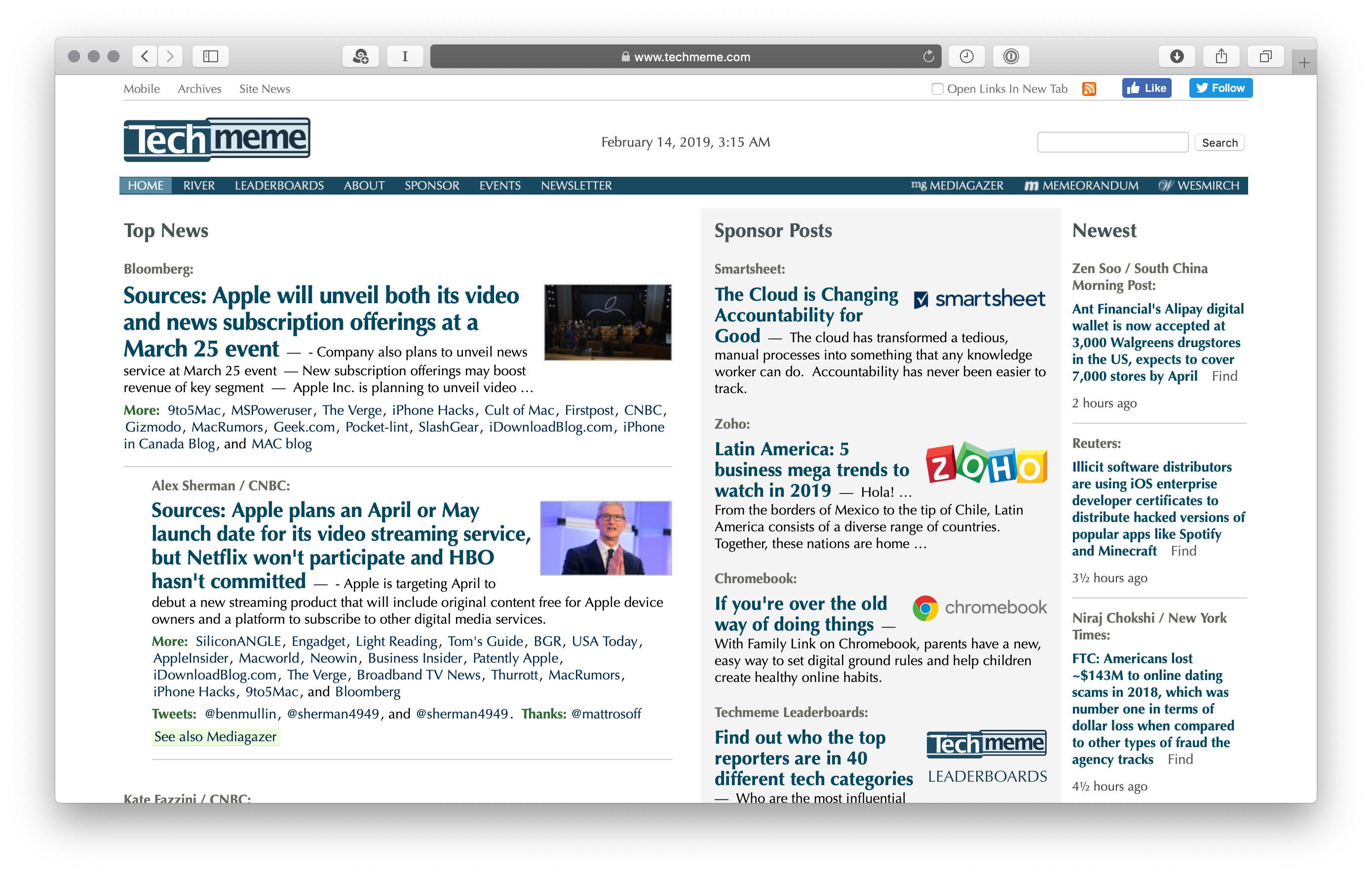Open Reuters illicit software distributors headline
The width and height of the screenshot is (1372, 876).
(1158, 509)
